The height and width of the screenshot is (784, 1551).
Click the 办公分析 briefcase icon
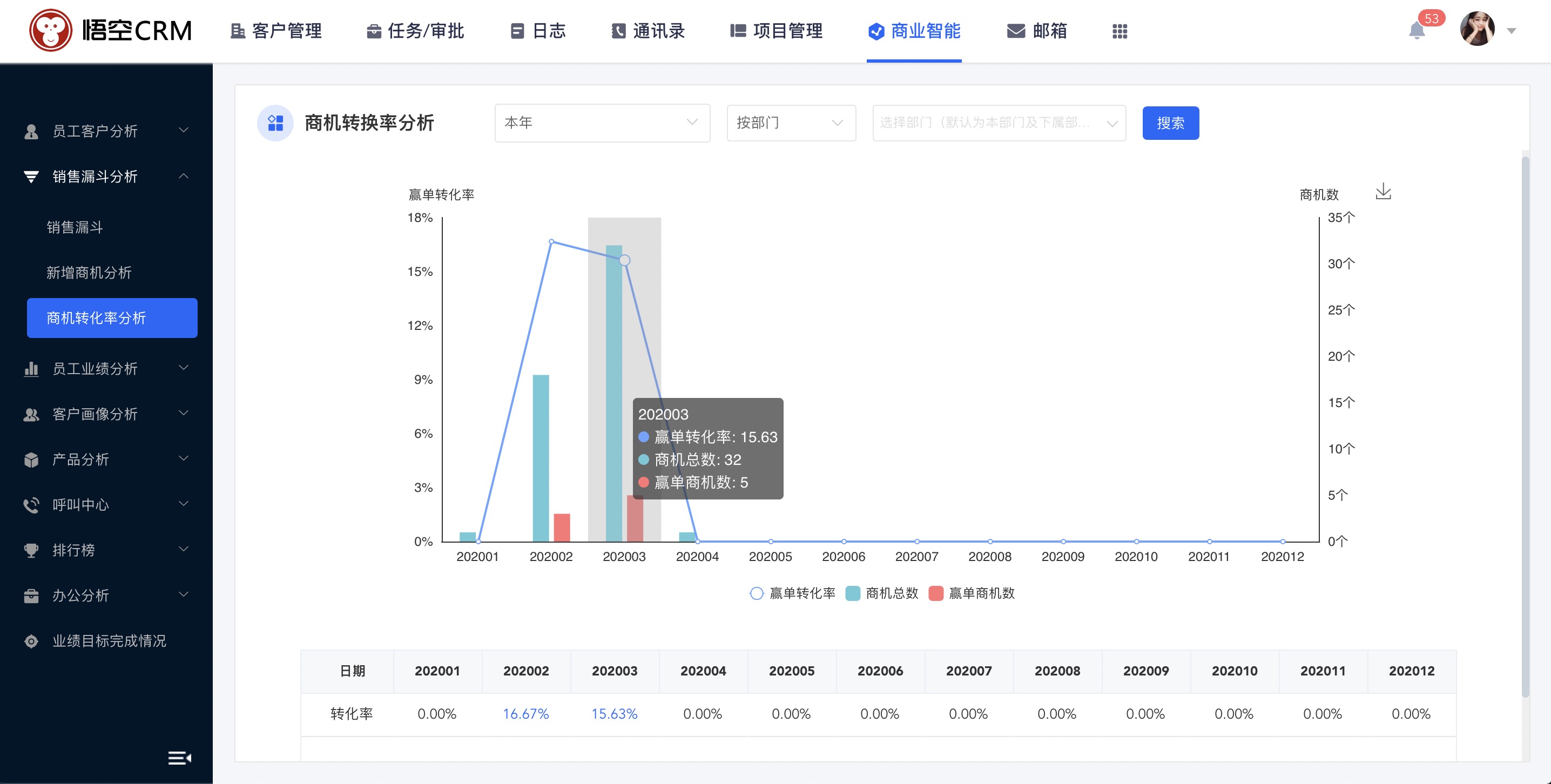pos(31,596)
